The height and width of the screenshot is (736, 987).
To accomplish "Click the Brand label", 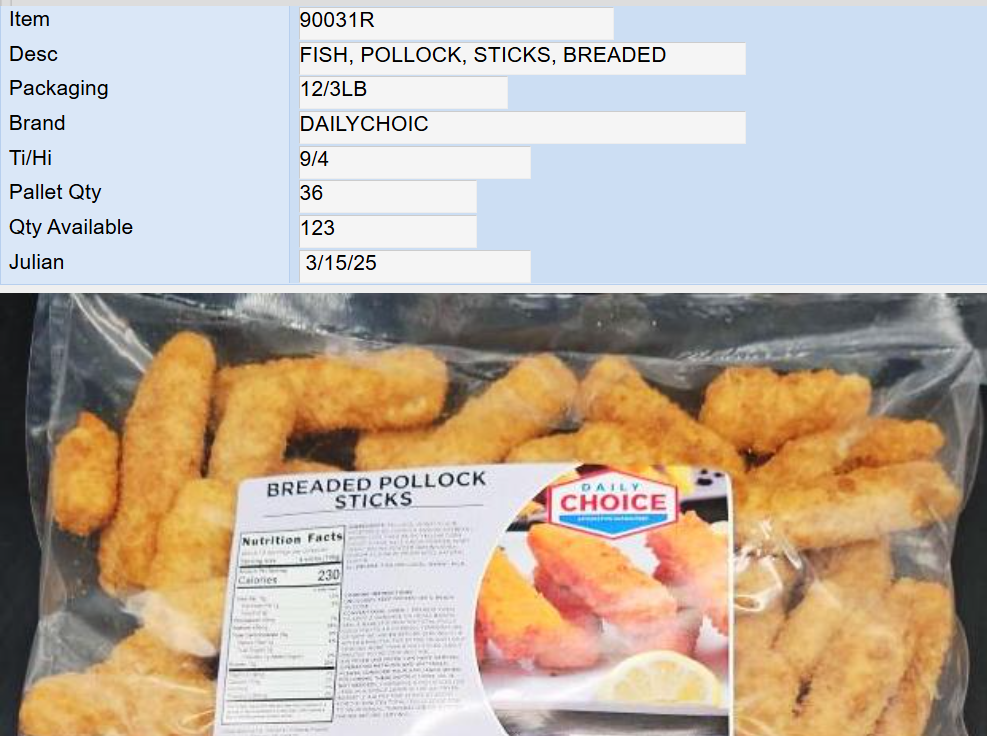I will point(37,123).
